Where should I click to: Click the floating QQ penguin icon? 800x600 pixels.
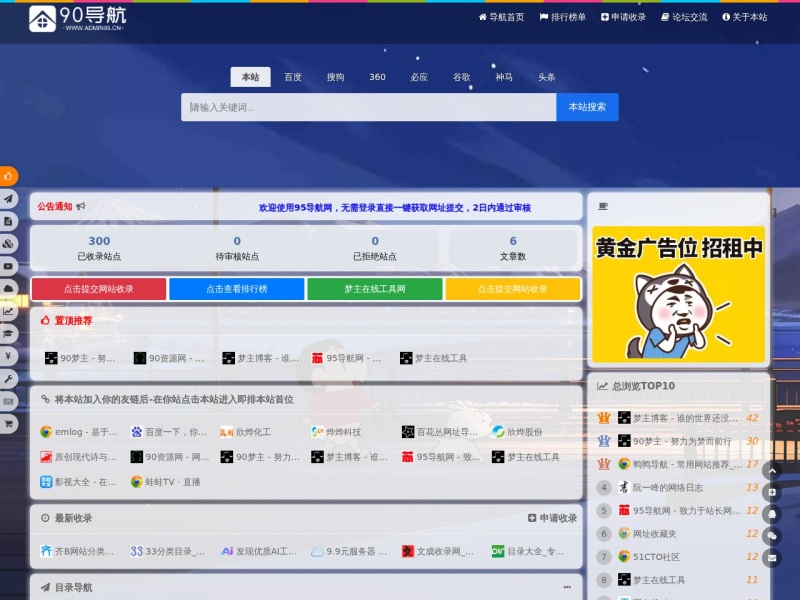pos(772,514)
